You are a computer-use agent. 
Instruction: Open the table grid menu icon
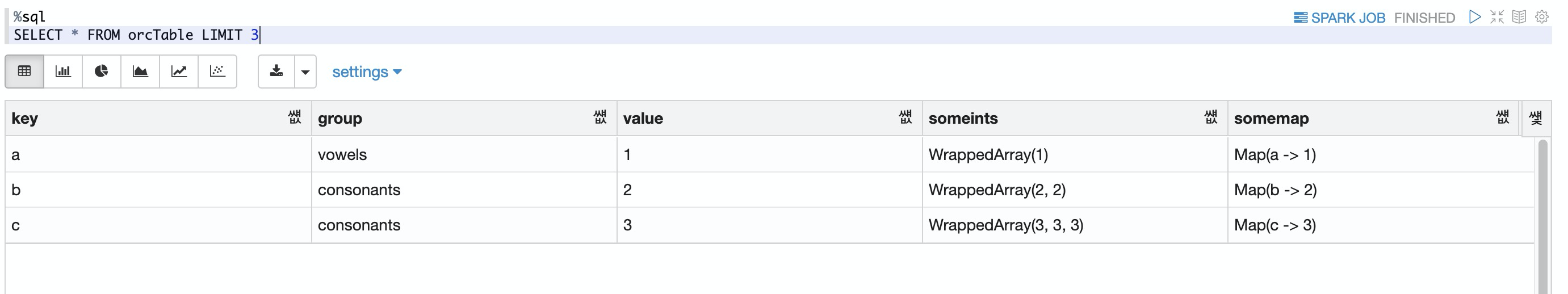pos(1536,117)
